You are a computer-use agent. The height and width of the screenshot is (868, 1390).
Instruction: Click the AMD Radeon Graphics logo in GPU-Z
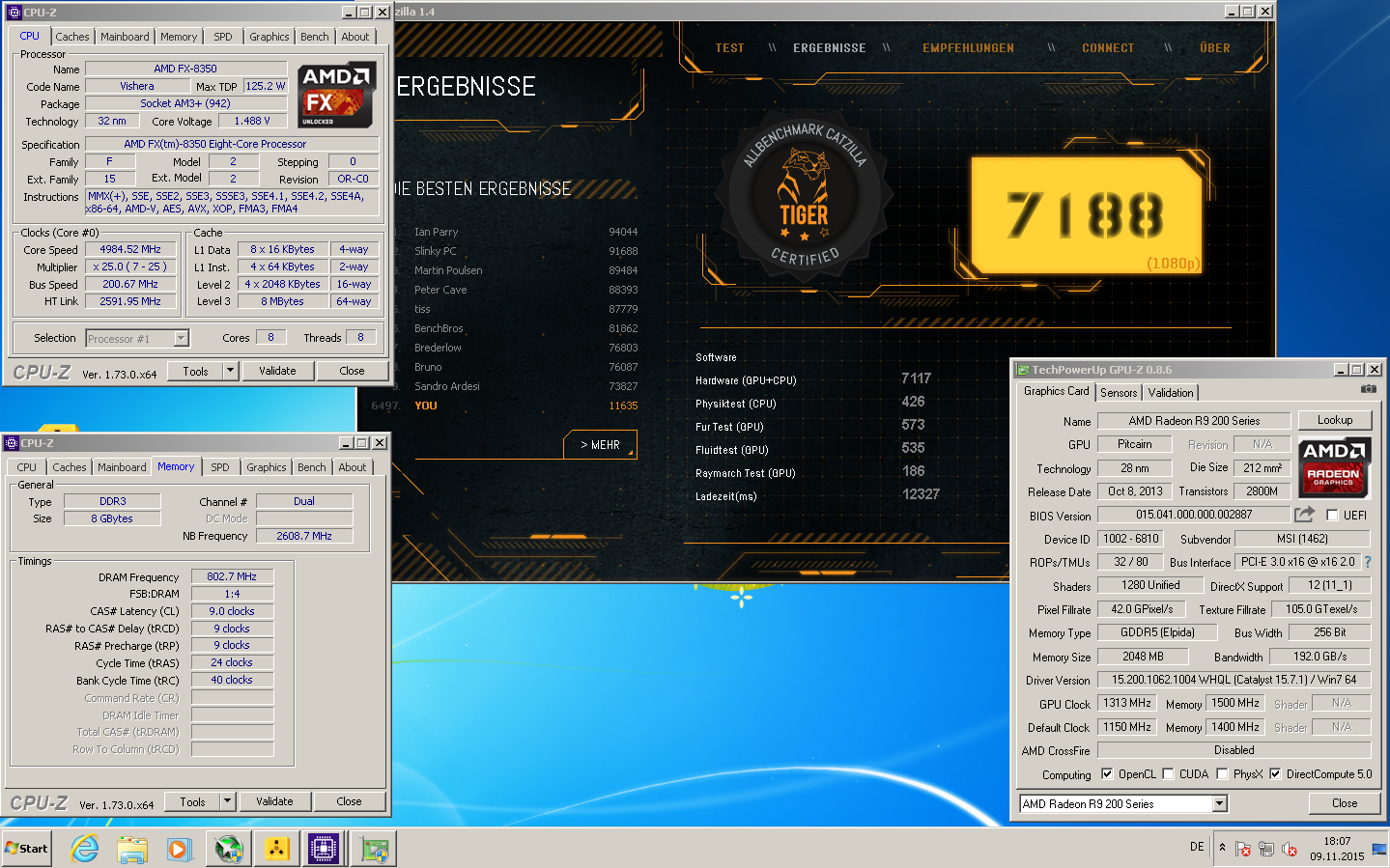(x=1333, y=466)
